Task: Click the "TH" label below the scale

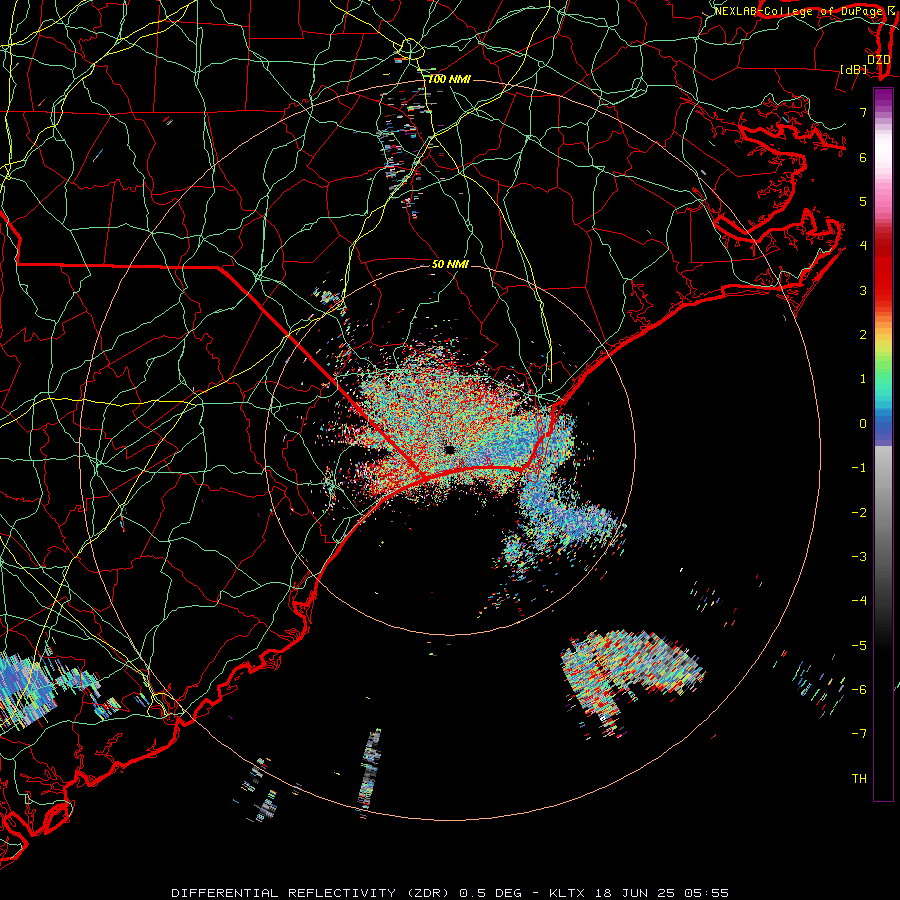Action: (859, 778)
